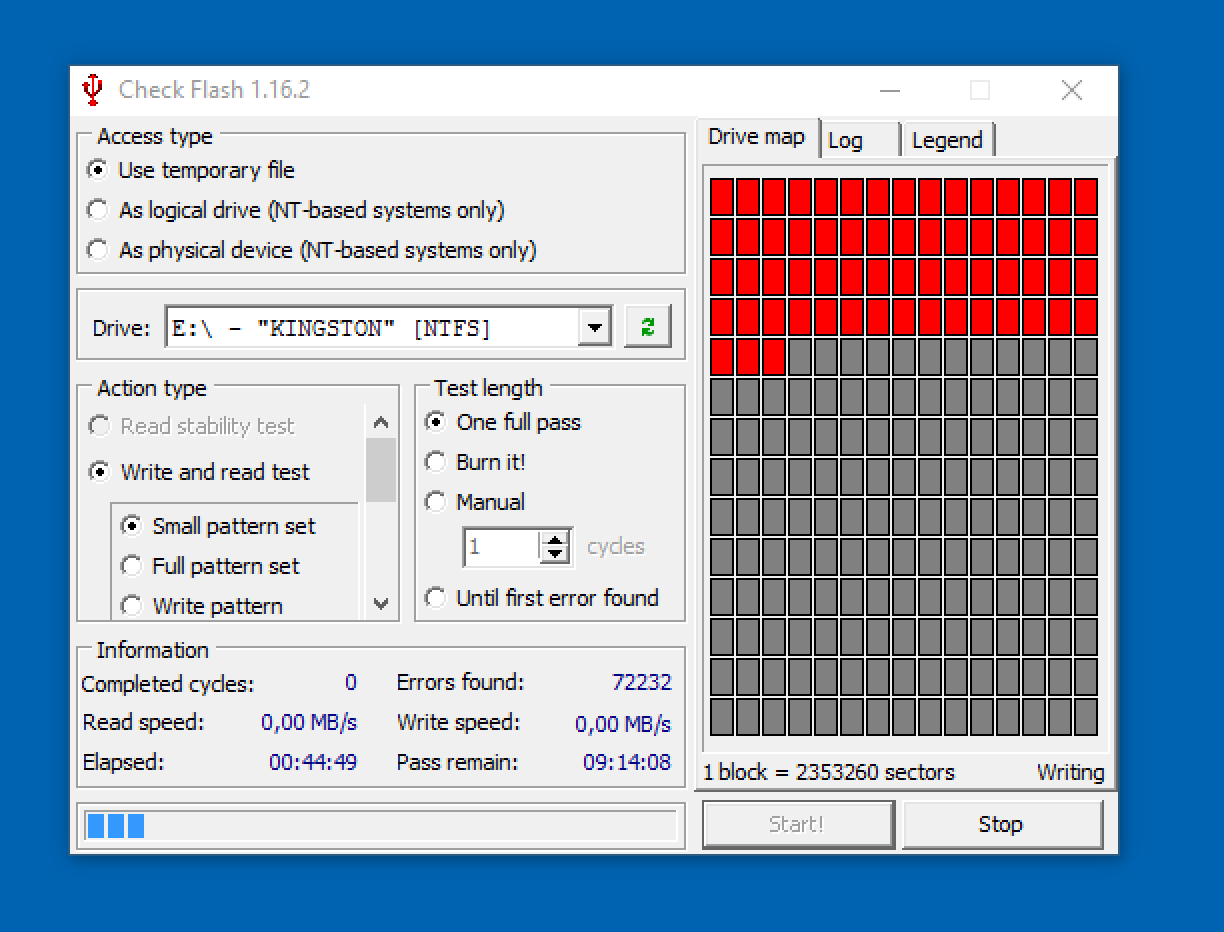Close the Check Flash window
This screenshot has height=932, width=1224.
pyautogui.click(x=1072, y=91)
